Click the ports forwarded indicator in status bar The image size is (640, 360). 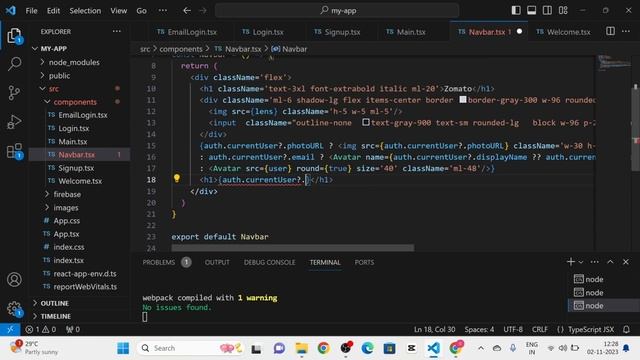click(73, 329)
